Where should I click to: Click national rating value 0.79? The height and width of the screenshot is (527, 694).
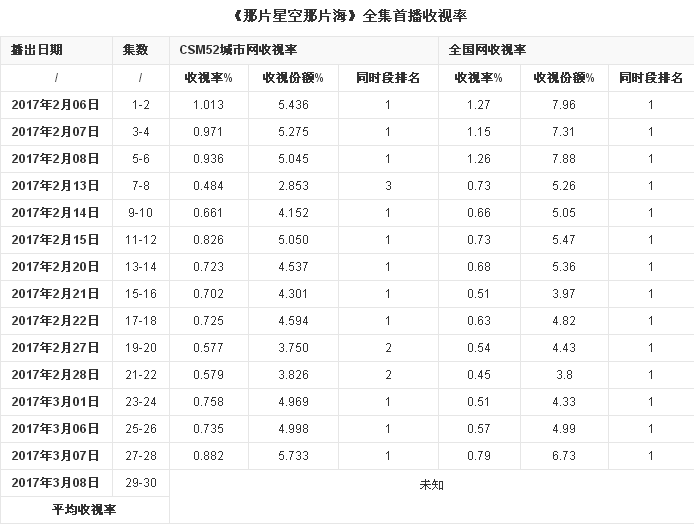[x=479, y=456]
